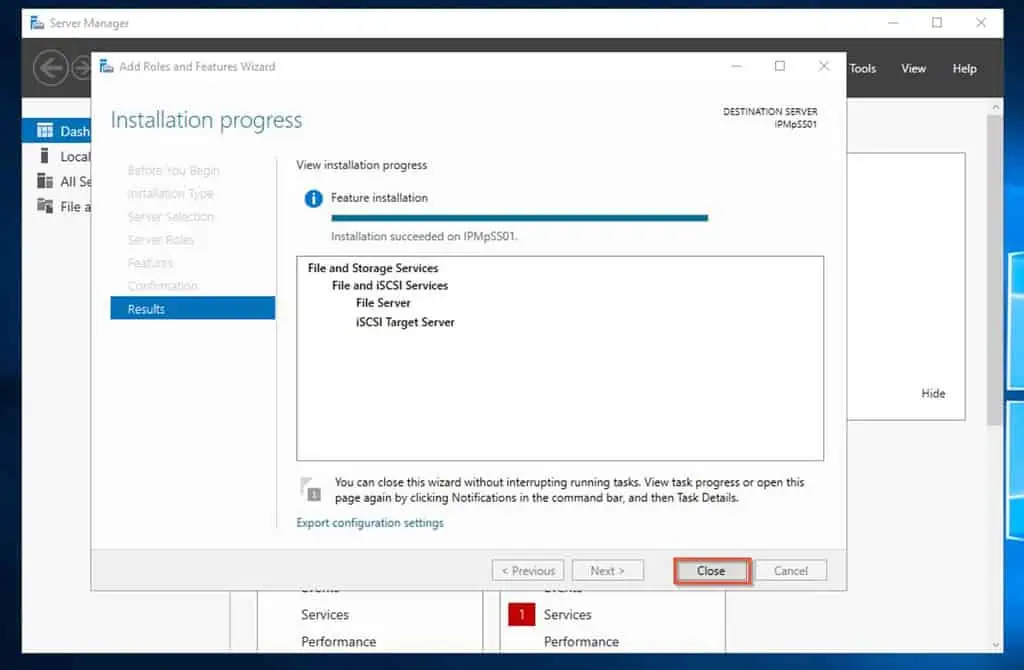Open Dashboard in Server Manager sidebar
This screenshot has width=1024, height=670.
(57, 131)
